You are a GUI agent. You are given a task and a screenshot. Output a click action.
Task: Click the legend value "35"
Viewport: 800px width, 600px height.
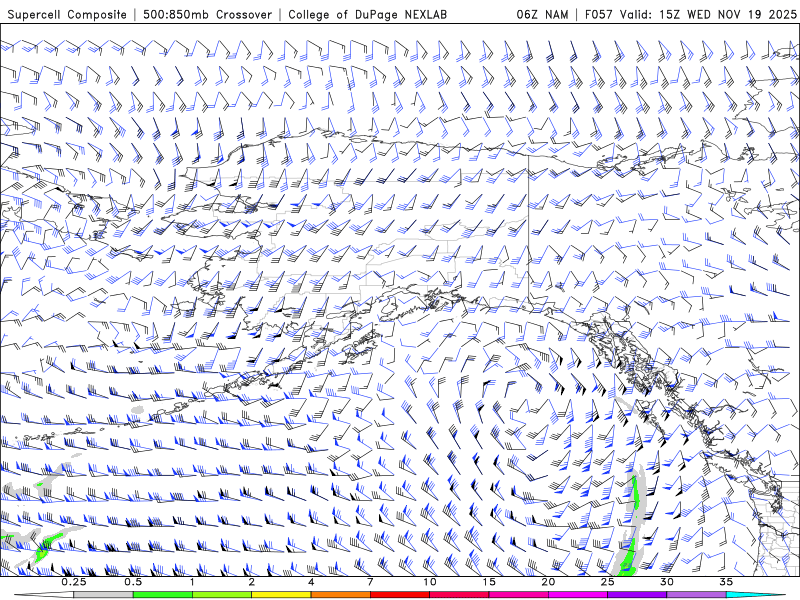726,582
